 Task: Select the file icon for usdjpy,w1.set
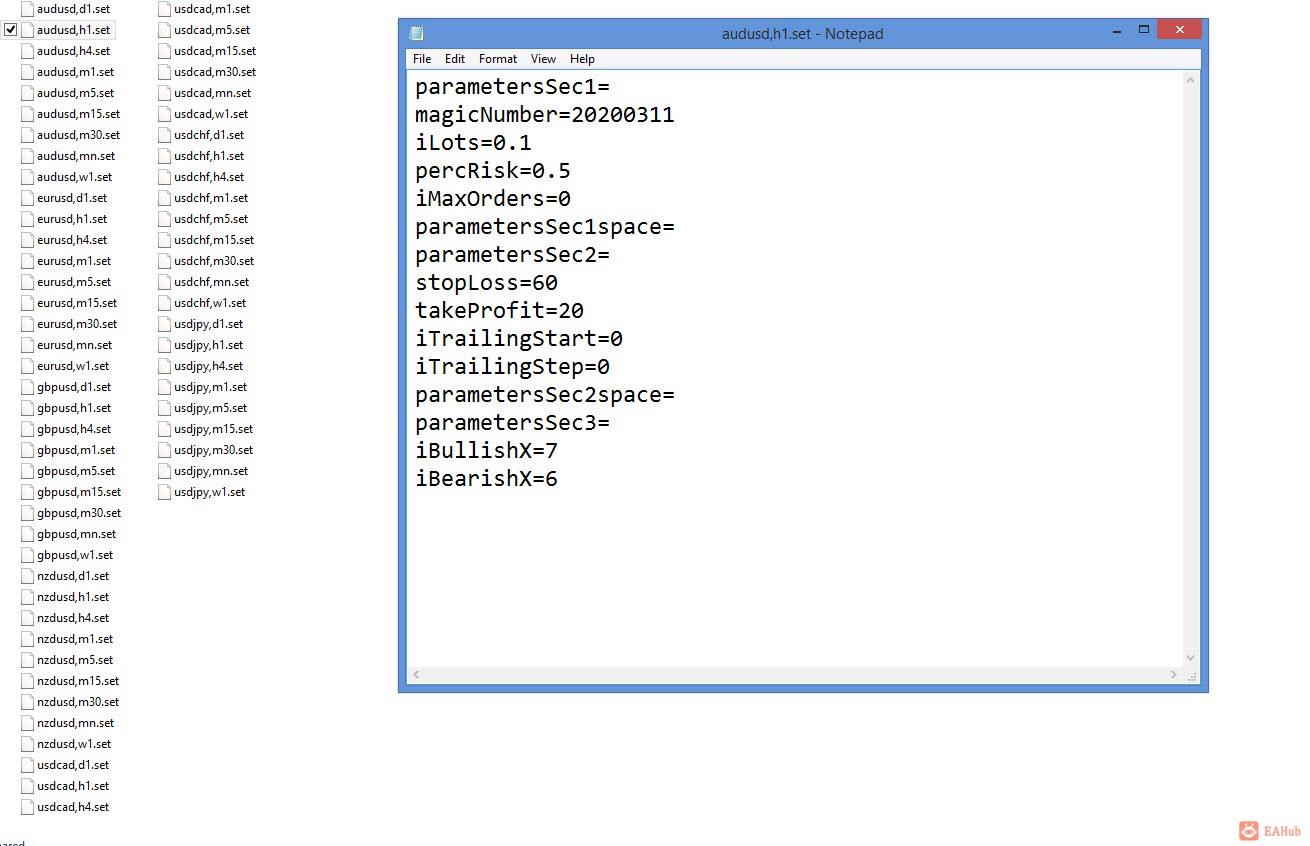click(165, 492)
